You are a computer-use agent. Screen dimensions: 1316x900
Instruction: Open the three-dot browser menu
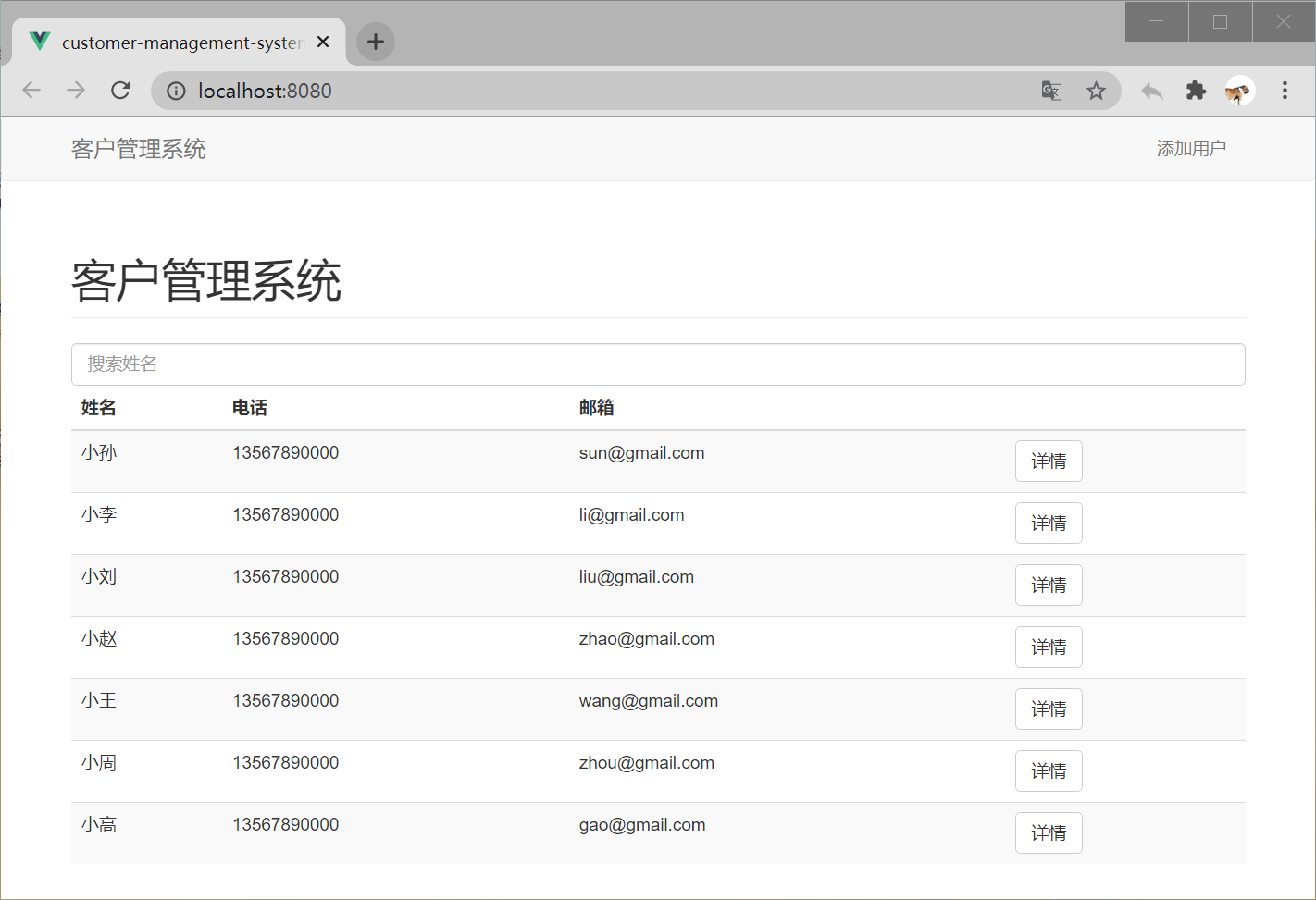(1285, 90)
